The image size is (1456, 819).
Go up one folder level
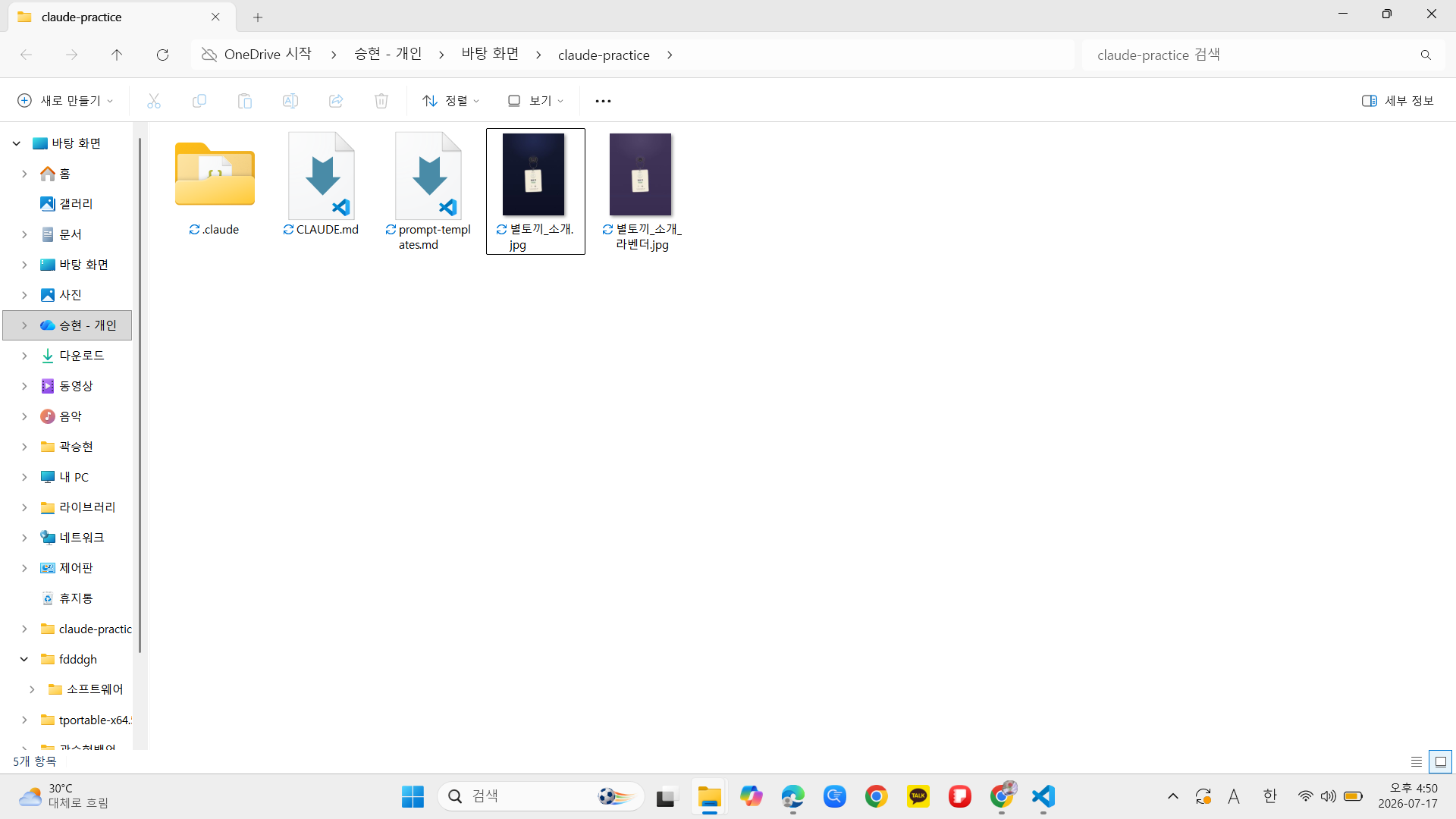pyautogui.click(x=117, y=55)
